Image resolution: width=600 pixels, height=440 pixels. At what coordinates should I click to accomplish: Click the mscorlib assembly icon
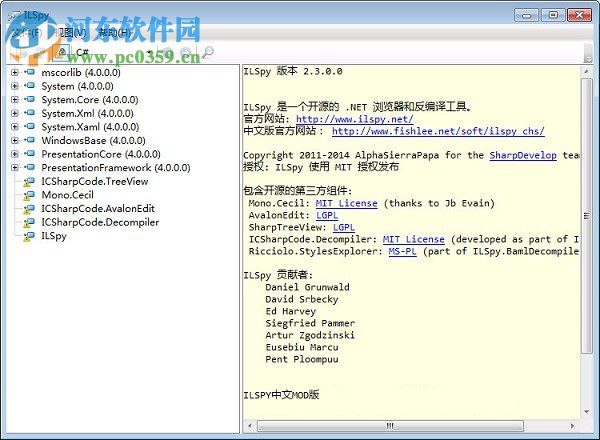tap(29, 72)
